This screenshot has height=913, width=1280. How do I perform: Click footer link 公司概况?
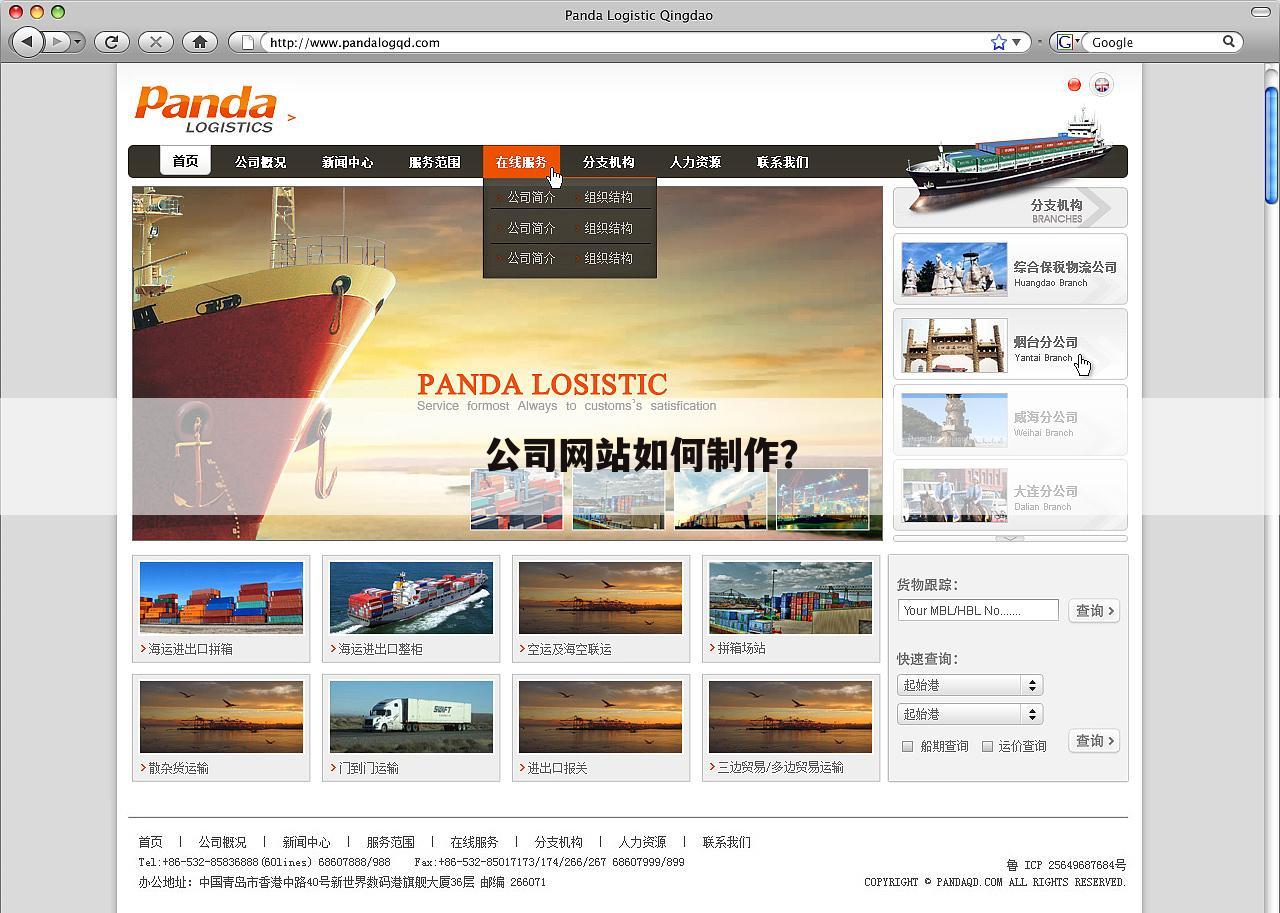222,842
